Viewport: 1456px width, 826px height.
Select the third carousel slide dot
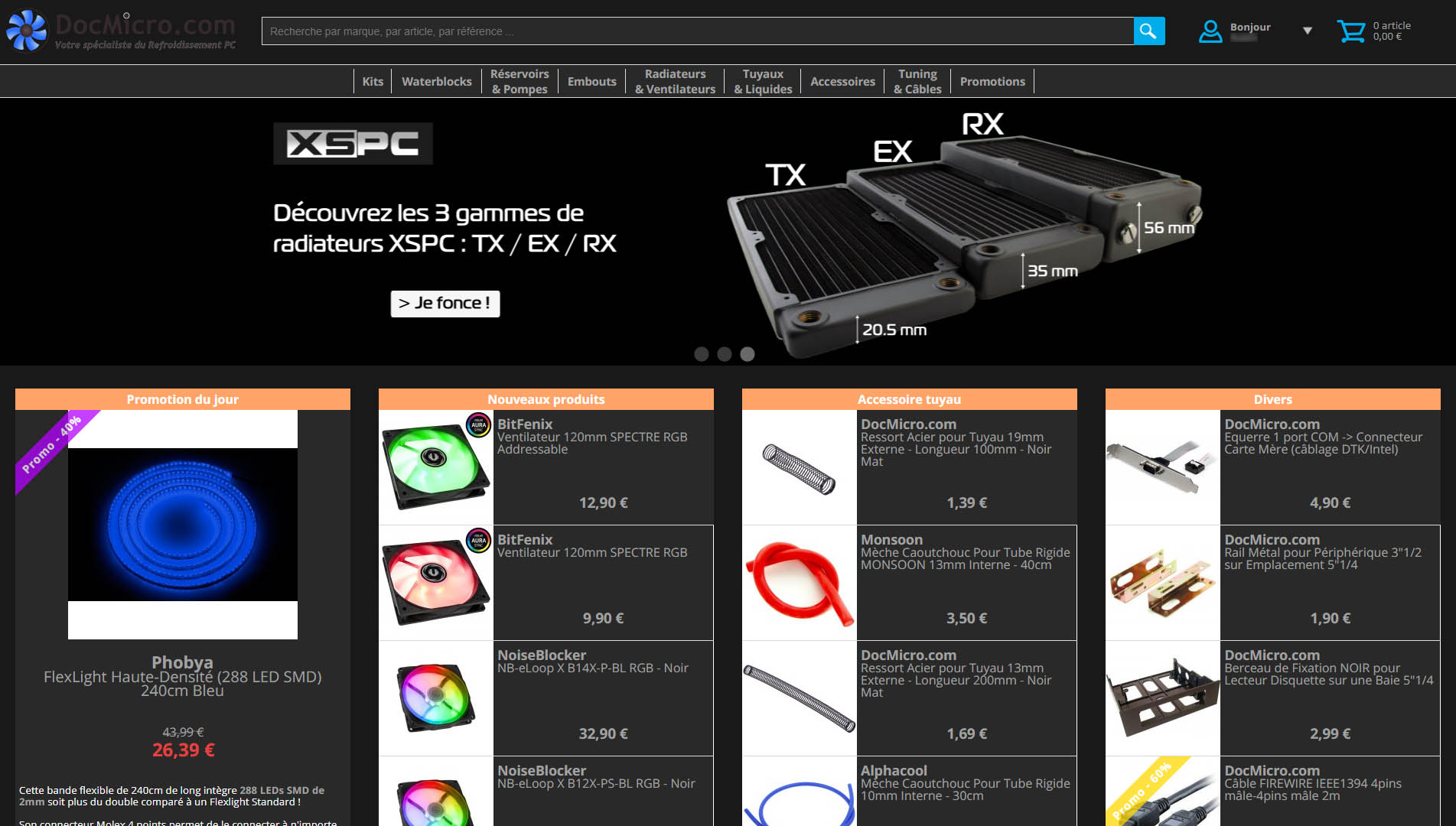748,354
